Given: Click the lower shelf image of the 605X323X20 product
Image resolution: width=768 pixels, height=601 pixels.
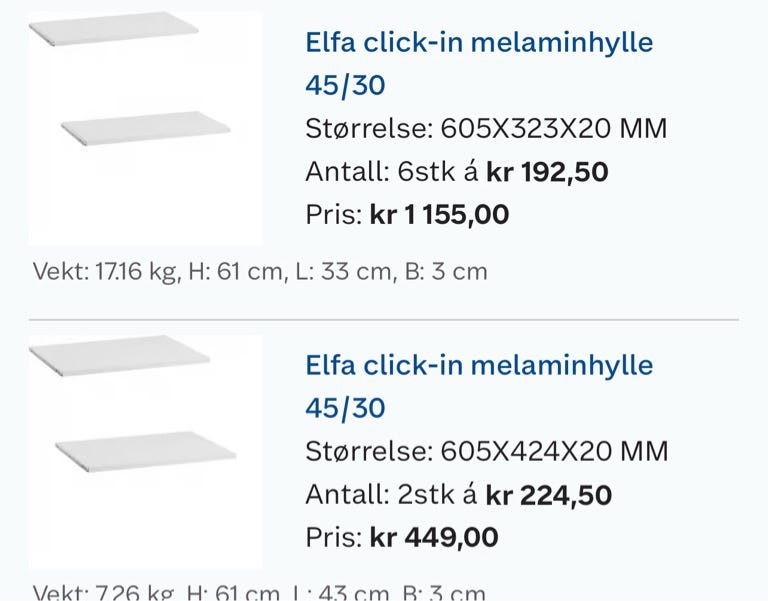Looking at the screenshot, I should [x=146, y=128].
